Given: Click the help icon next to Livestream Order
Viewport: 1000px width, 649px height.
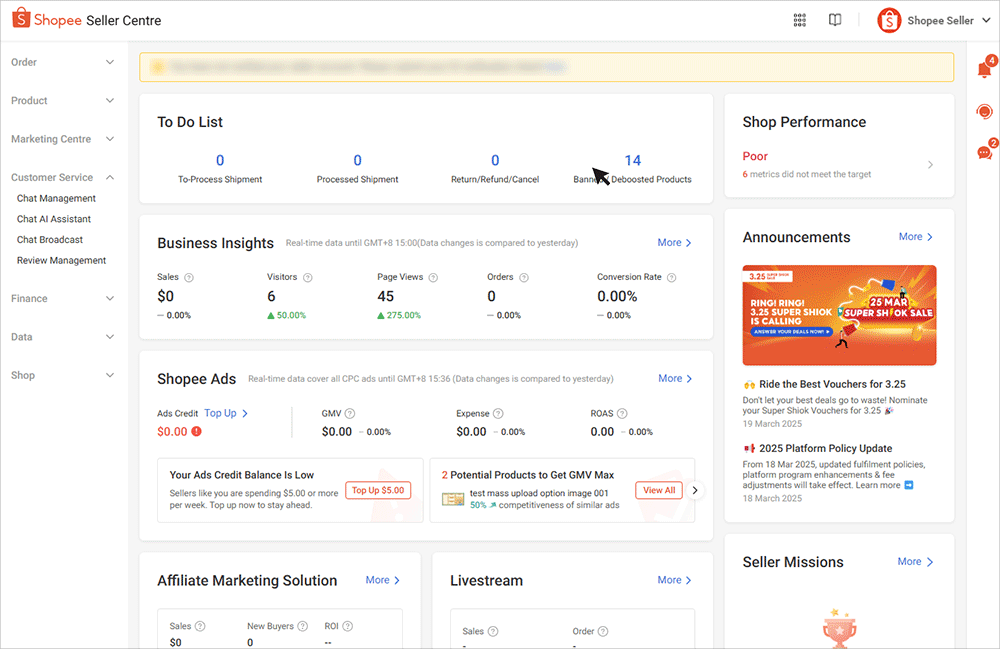Looking at the screenshot, I should pyautogui.click(x=603, y=631).
